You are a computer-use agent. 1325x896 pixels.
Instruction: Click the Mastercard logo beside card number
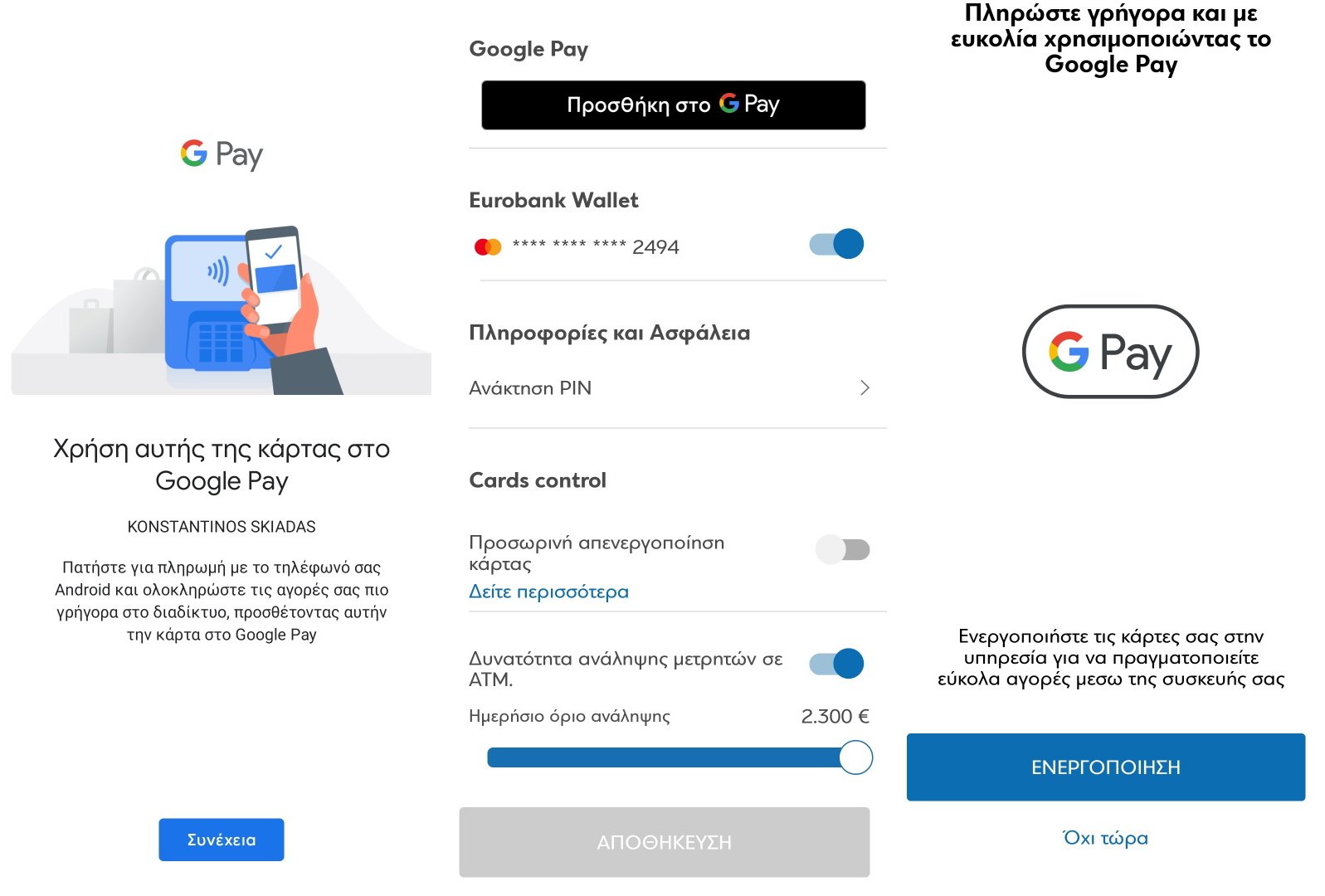(488, 247)
